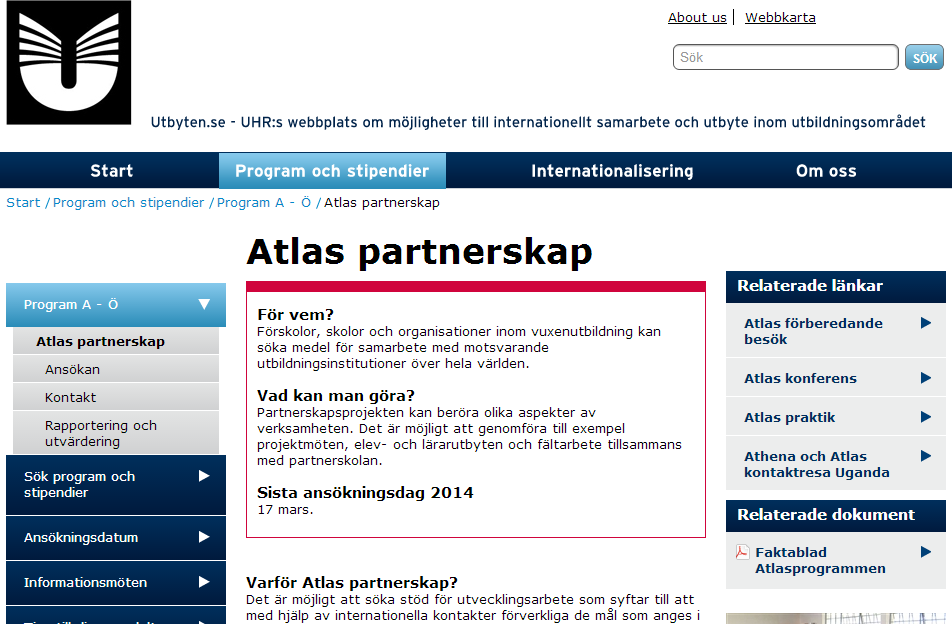Click the Vad kan man göra? heading
The height and width of the screenshot is (624, 952).
pyautogui.click(x=335, y=396)
